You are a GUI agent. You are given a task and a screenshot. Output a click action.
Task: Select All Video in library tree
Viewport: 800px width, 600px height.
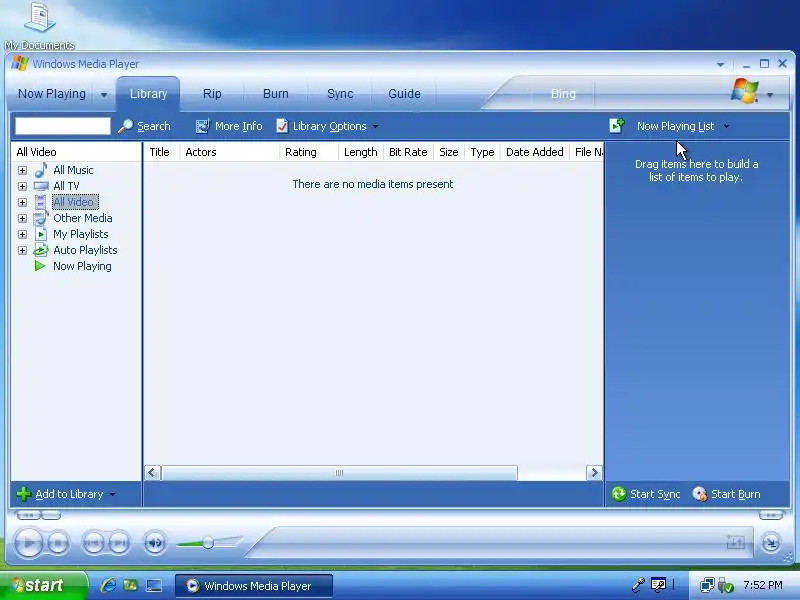[x=75, y=202]
